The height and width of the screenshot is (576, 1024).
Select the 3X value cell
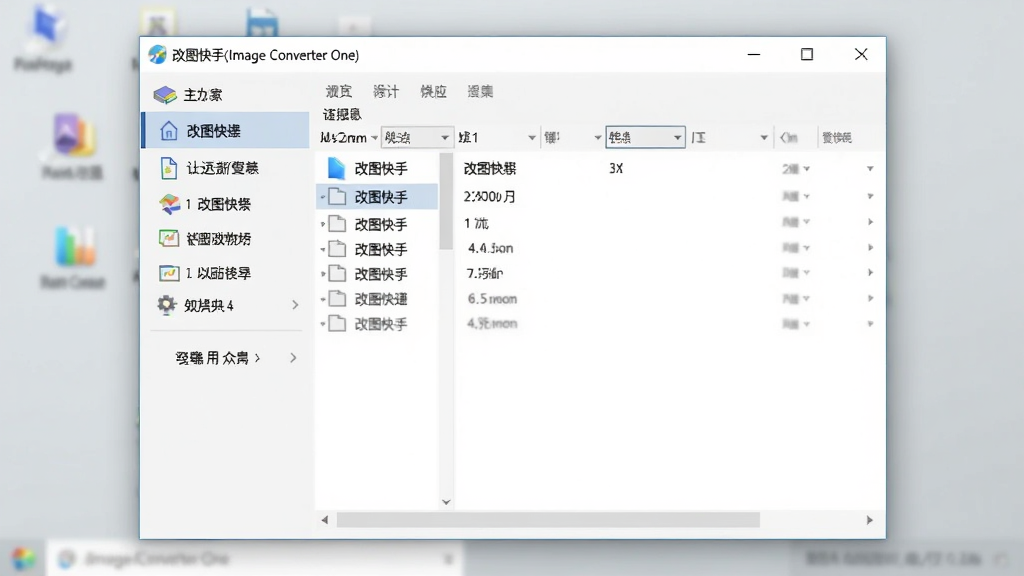click(616, 168)
